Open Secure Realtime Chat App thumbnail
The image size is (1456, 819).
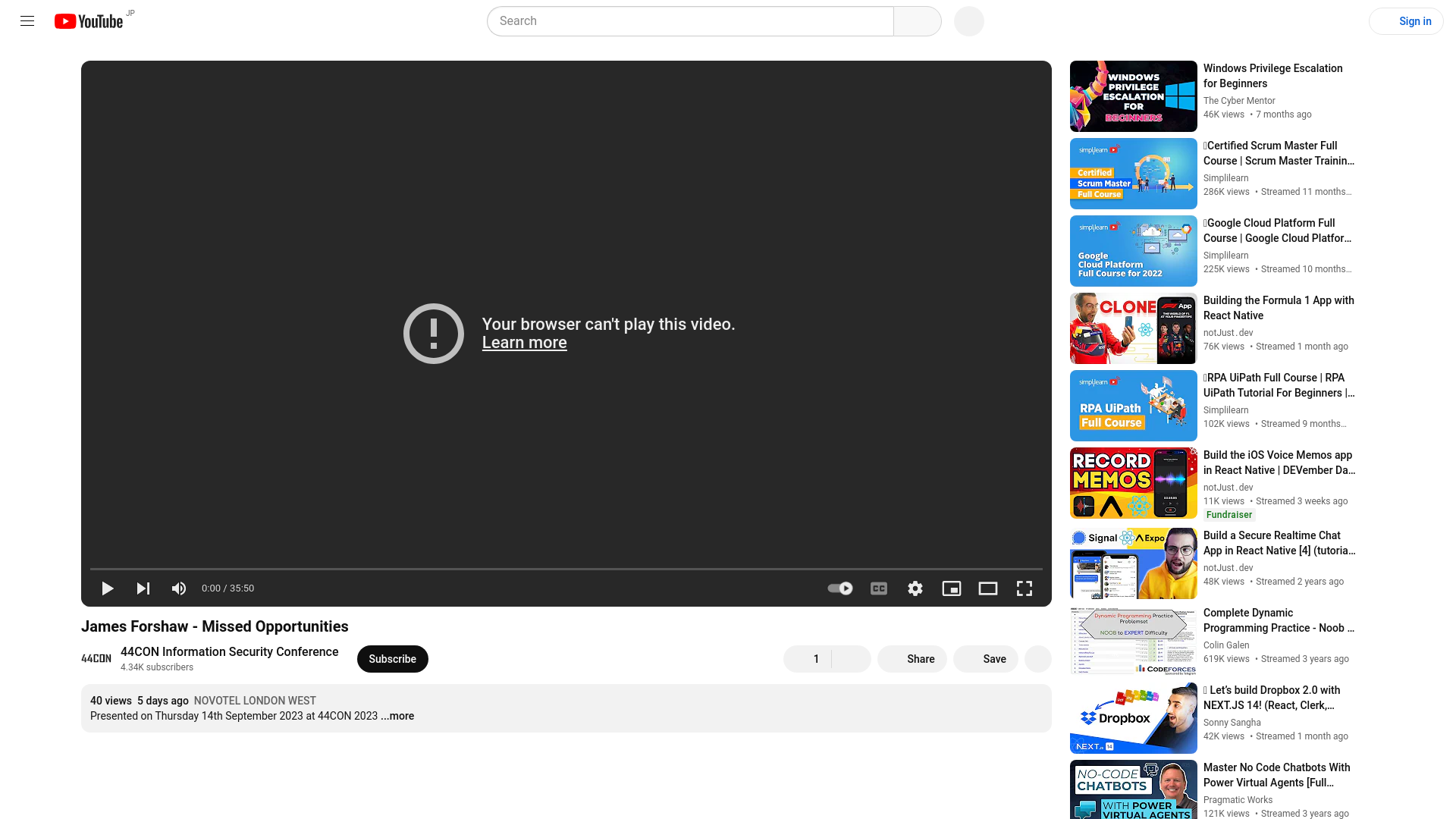point(1134,563)
